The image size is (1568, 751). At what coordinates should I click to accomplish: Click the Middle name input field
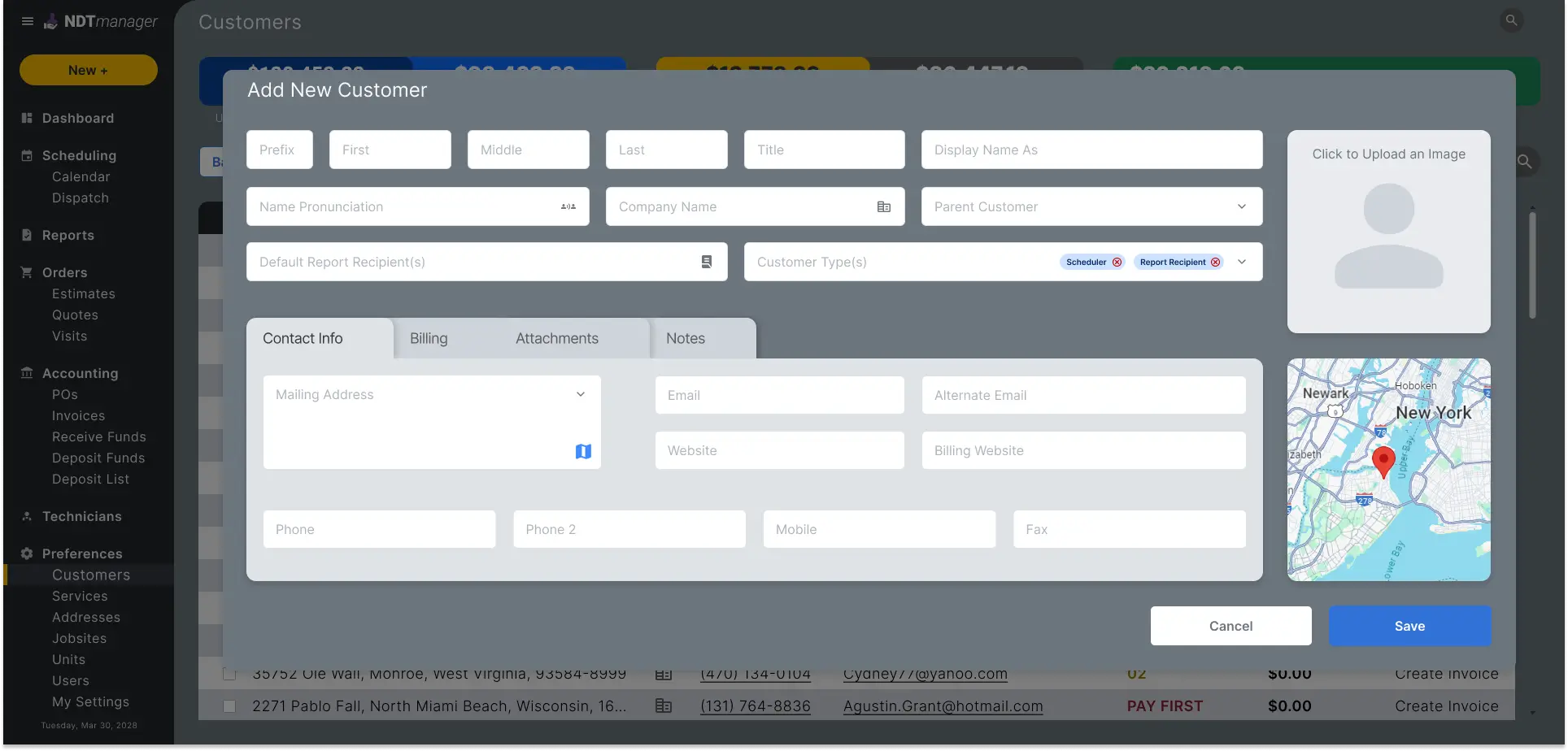(529, 150)
